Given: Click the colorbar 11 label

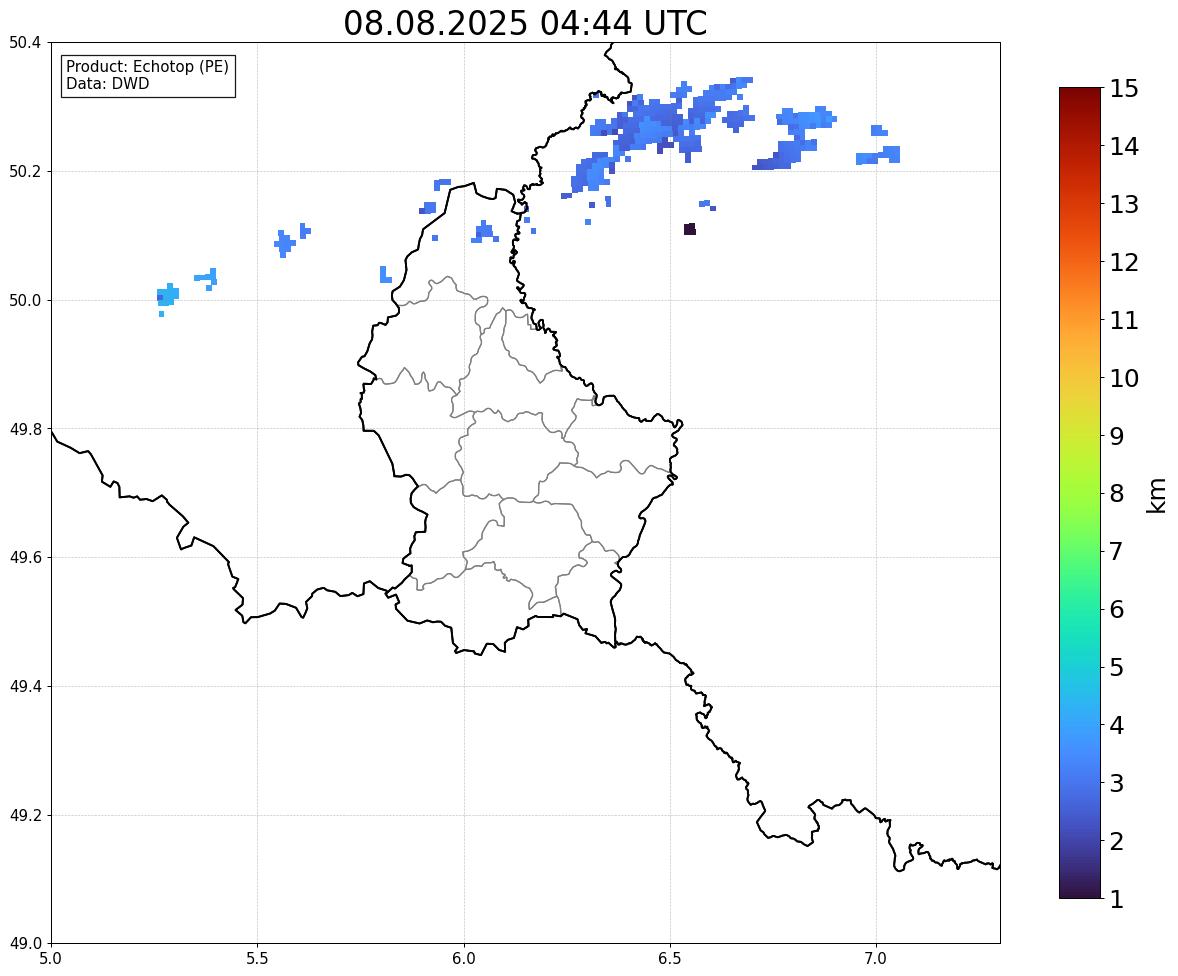Looking at the screenshot, I should pos(1124,320).
